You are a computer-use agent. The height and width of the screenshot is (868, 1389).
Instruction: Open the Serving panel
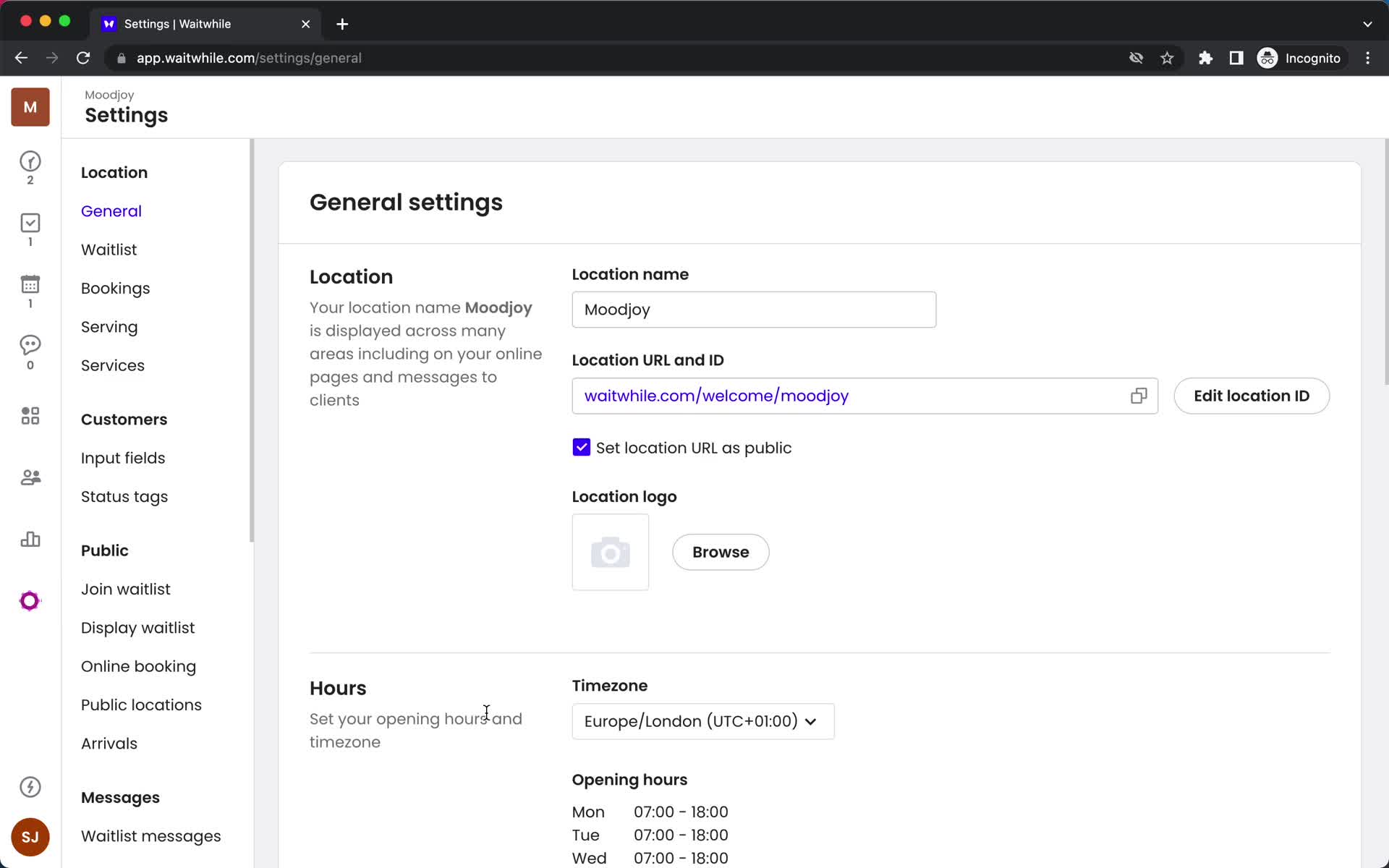click(x=109, y=327)
